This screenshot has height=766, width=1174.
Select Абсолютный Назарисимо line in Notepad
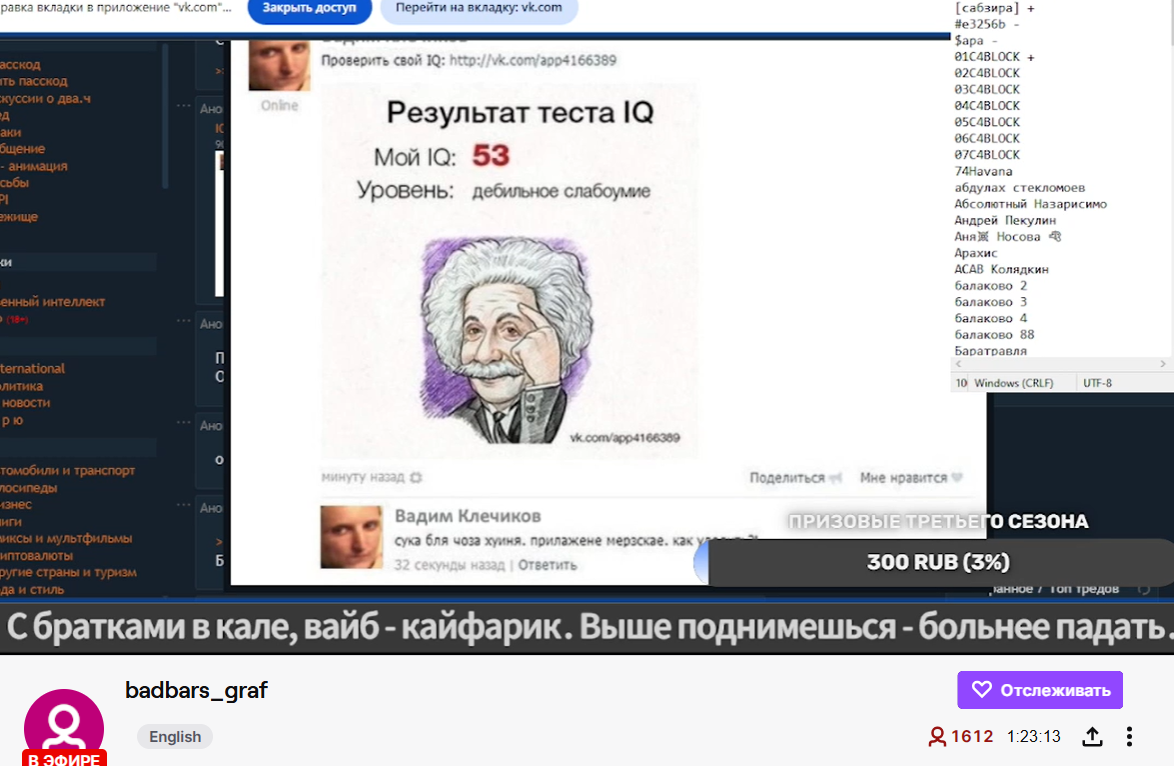pyautogui.click(x=1030, y=204)
